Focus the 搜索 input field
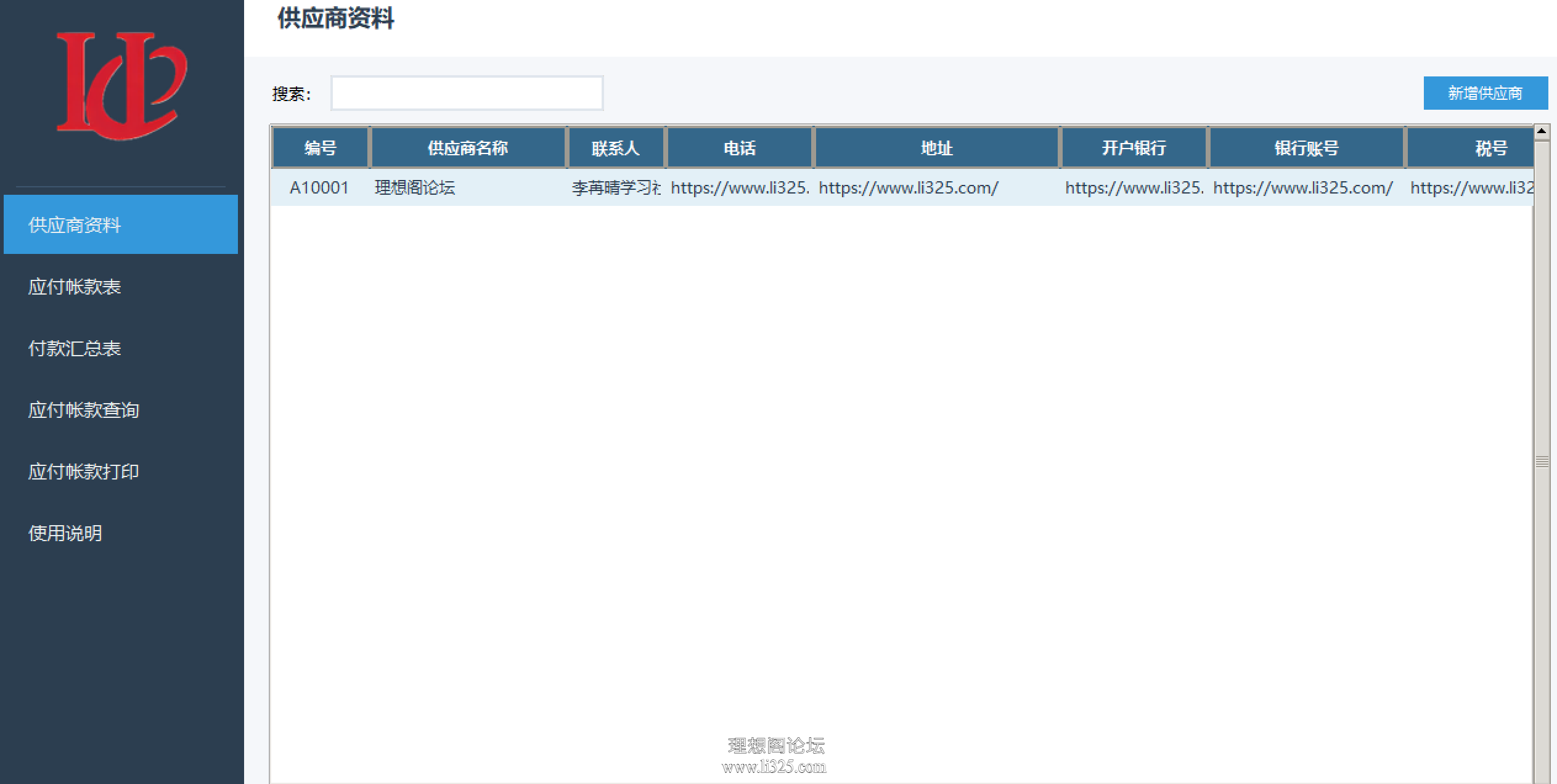The height and width of the screenshot is (784, 1557). click(467, 93)
